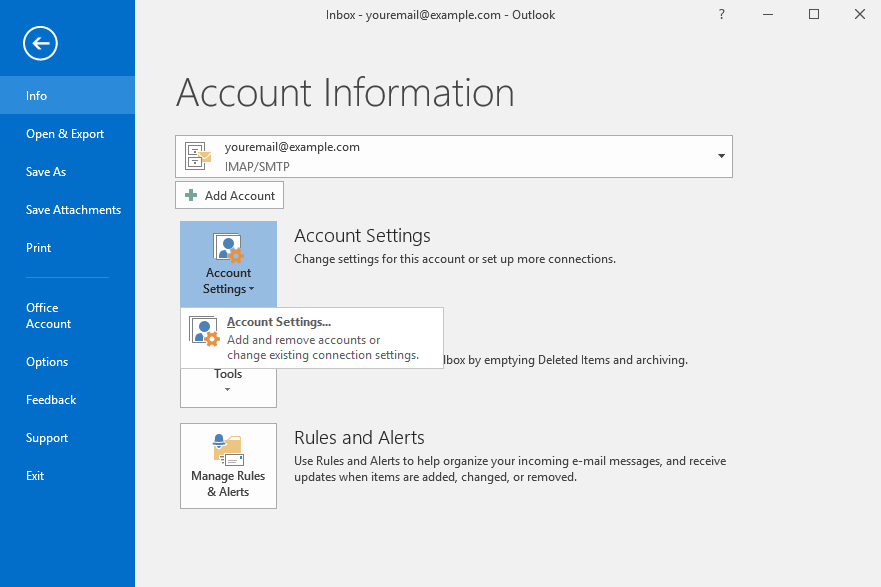This screenshot has height=587, width=881.
Task: Open Outlook Options
Action: click(x=67, y=362)
